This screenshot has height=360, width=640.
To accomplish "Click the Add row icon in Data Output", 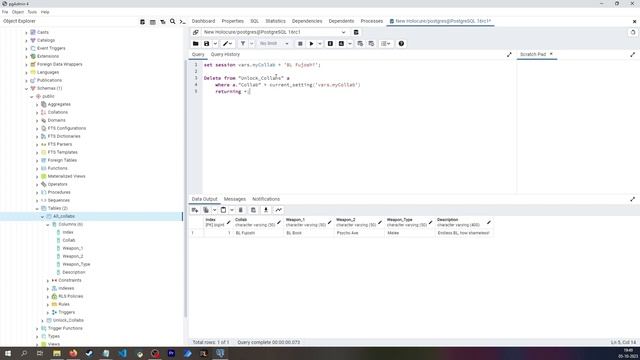I will tap(195, 210).
